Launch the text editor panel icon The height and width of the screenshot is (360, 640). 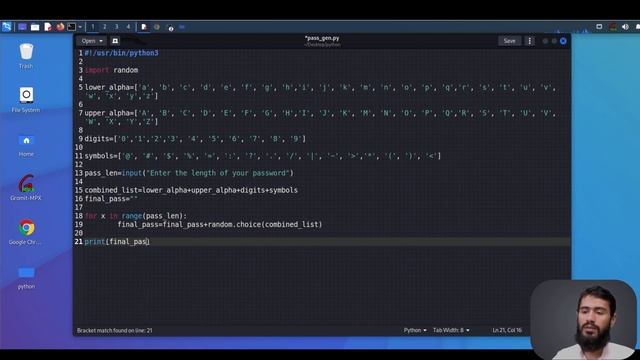[x=48, y=27]
